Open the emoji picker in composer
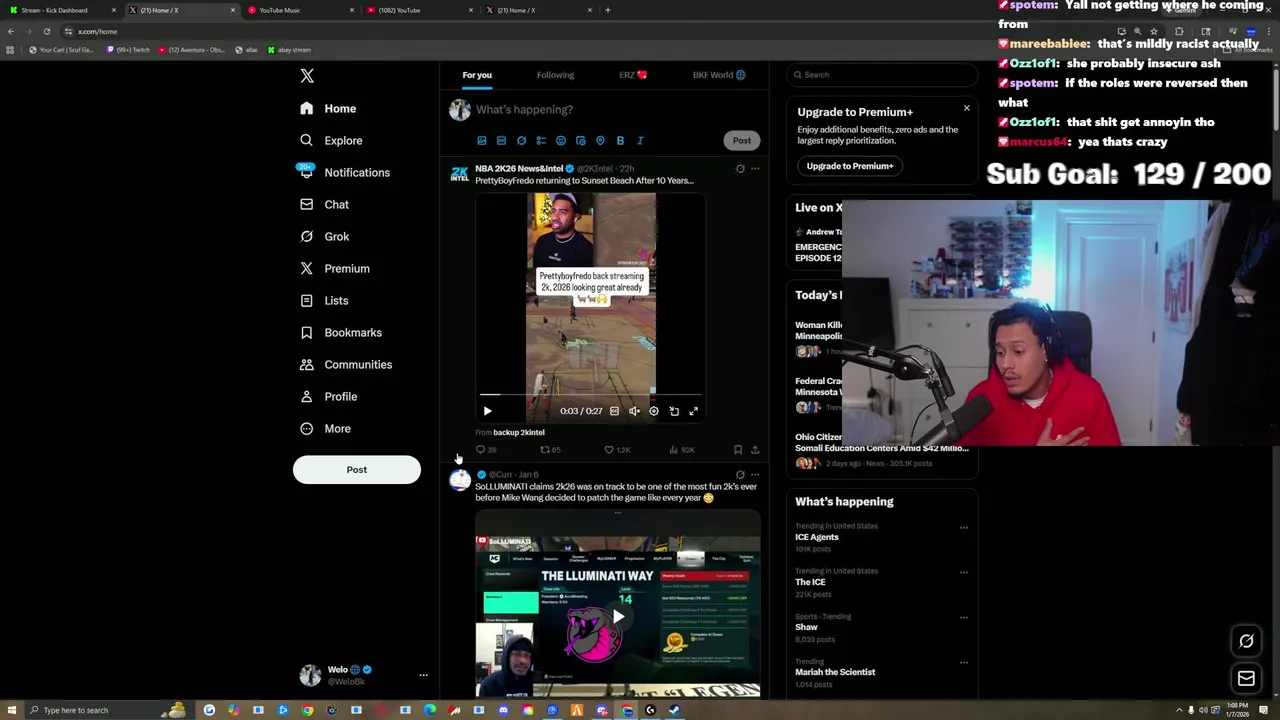 pos(561,141)
